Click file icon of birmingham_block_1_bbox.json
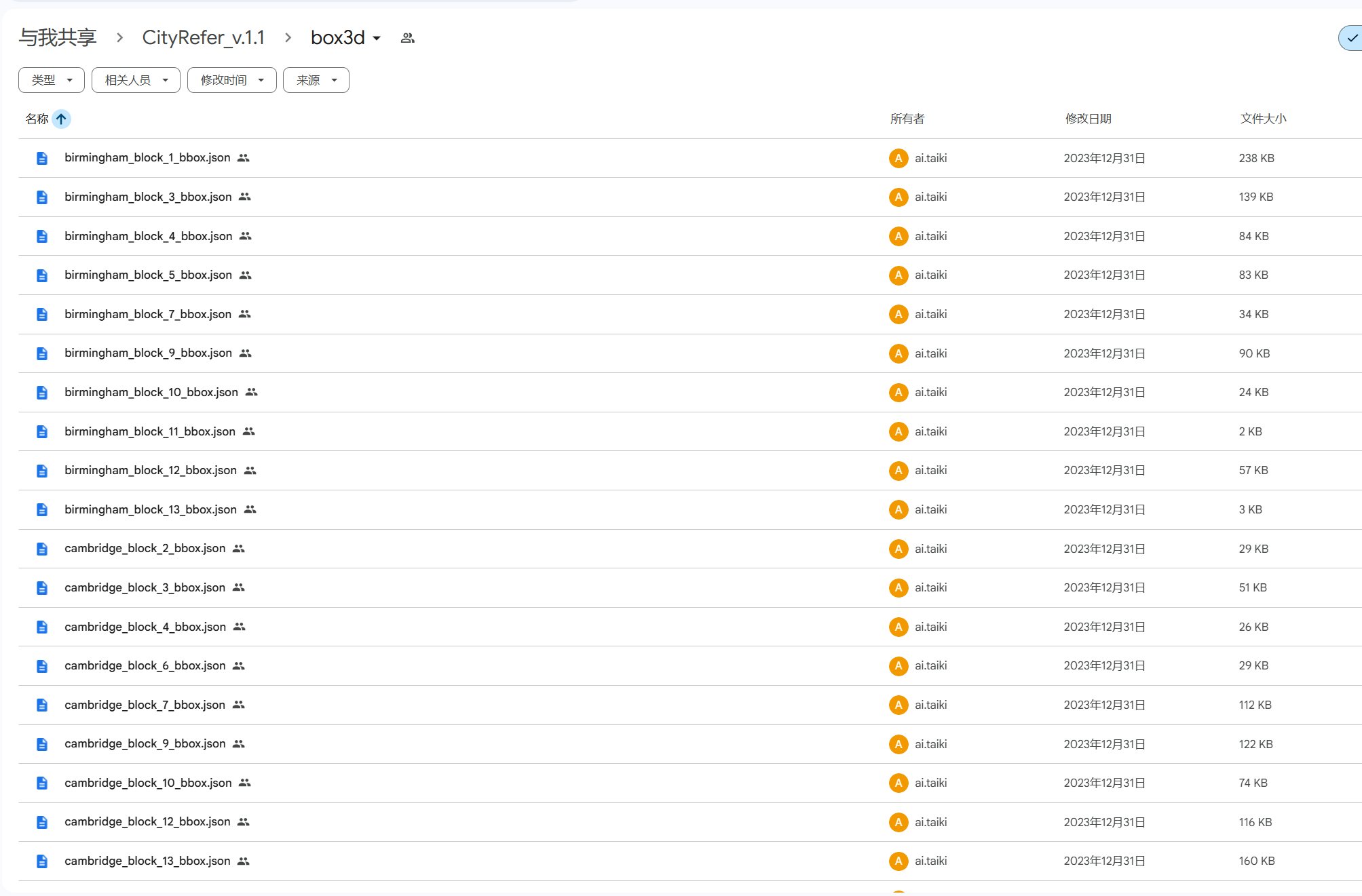Viewport: 1362px width, 896px height. point(42,158)
